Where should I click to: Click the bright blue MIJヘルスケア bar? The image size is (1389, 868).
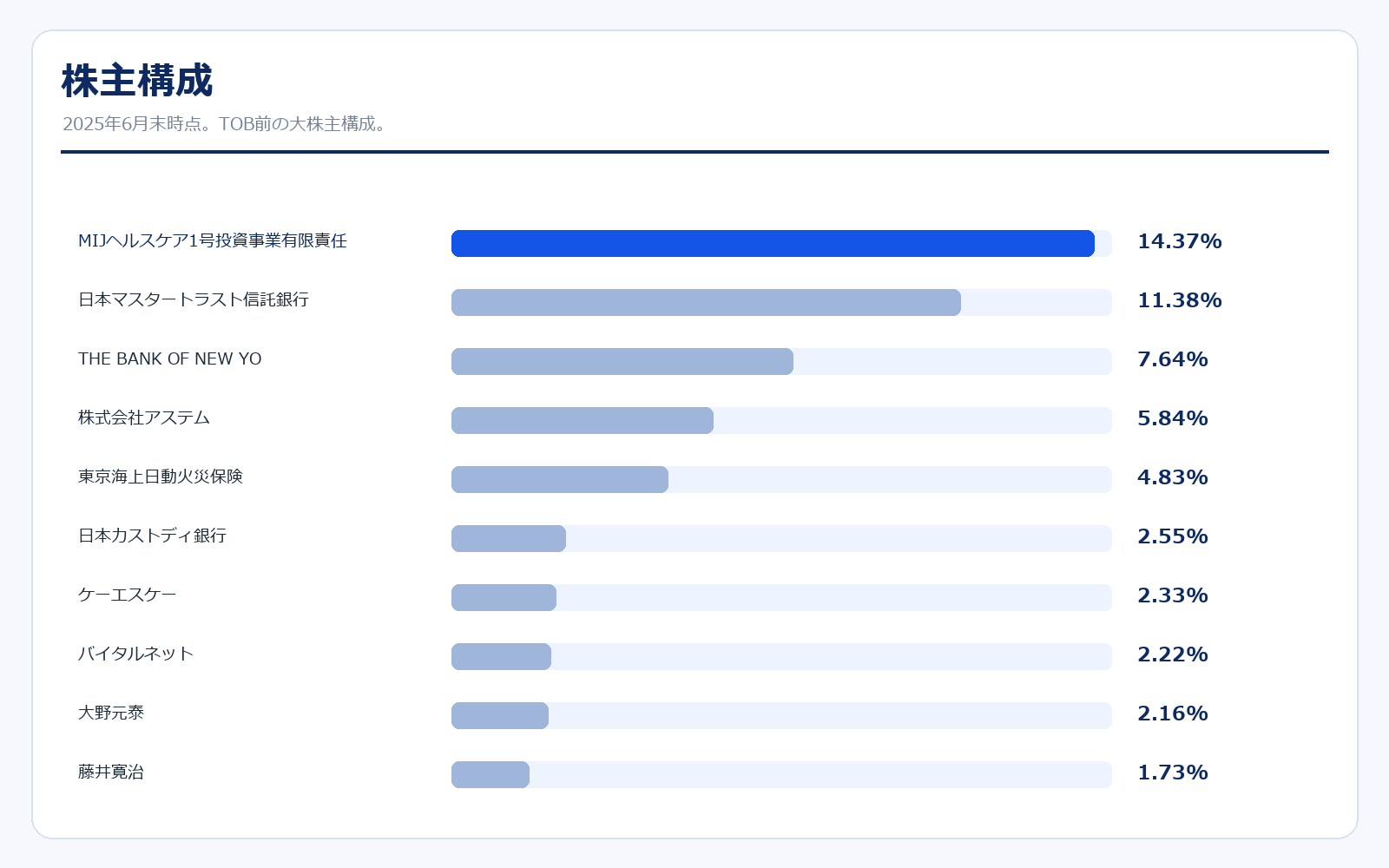(773, 244)
